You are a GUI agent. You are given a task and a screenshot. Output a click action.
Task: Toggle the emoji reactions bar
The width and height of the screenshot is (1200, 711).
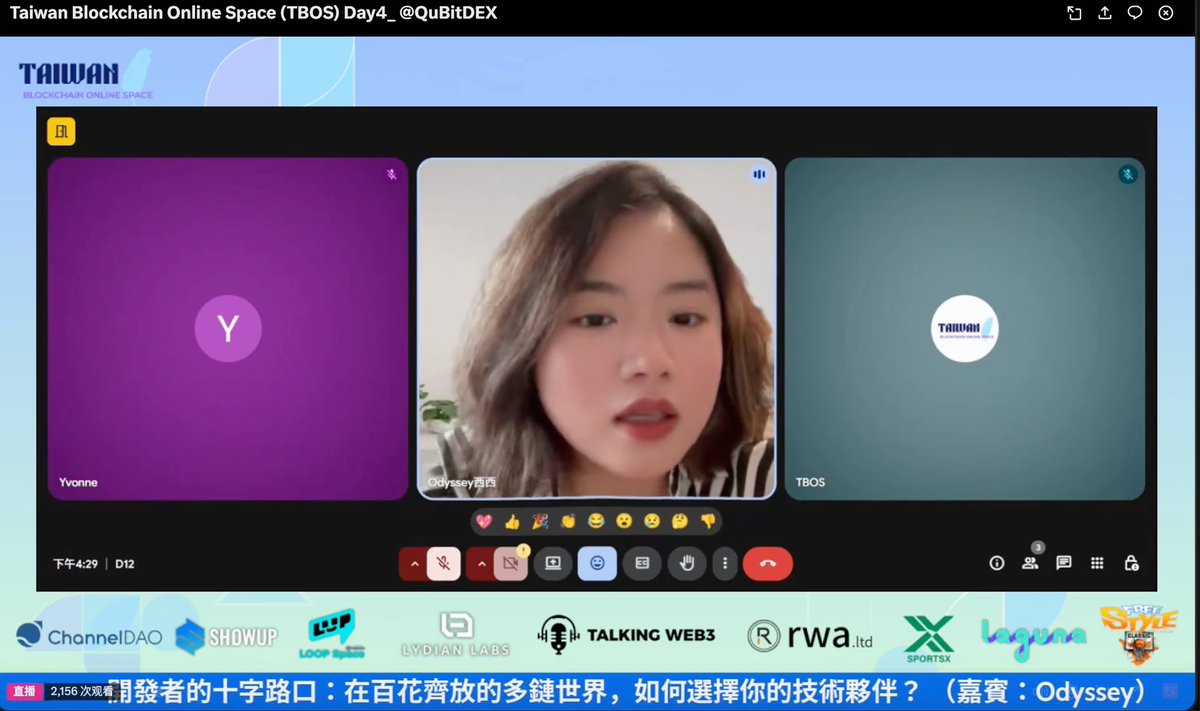tap(597, 563)
